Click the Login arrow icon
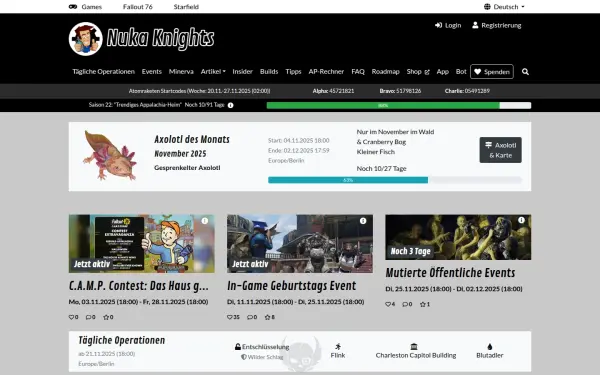 (x=438, y=25)
